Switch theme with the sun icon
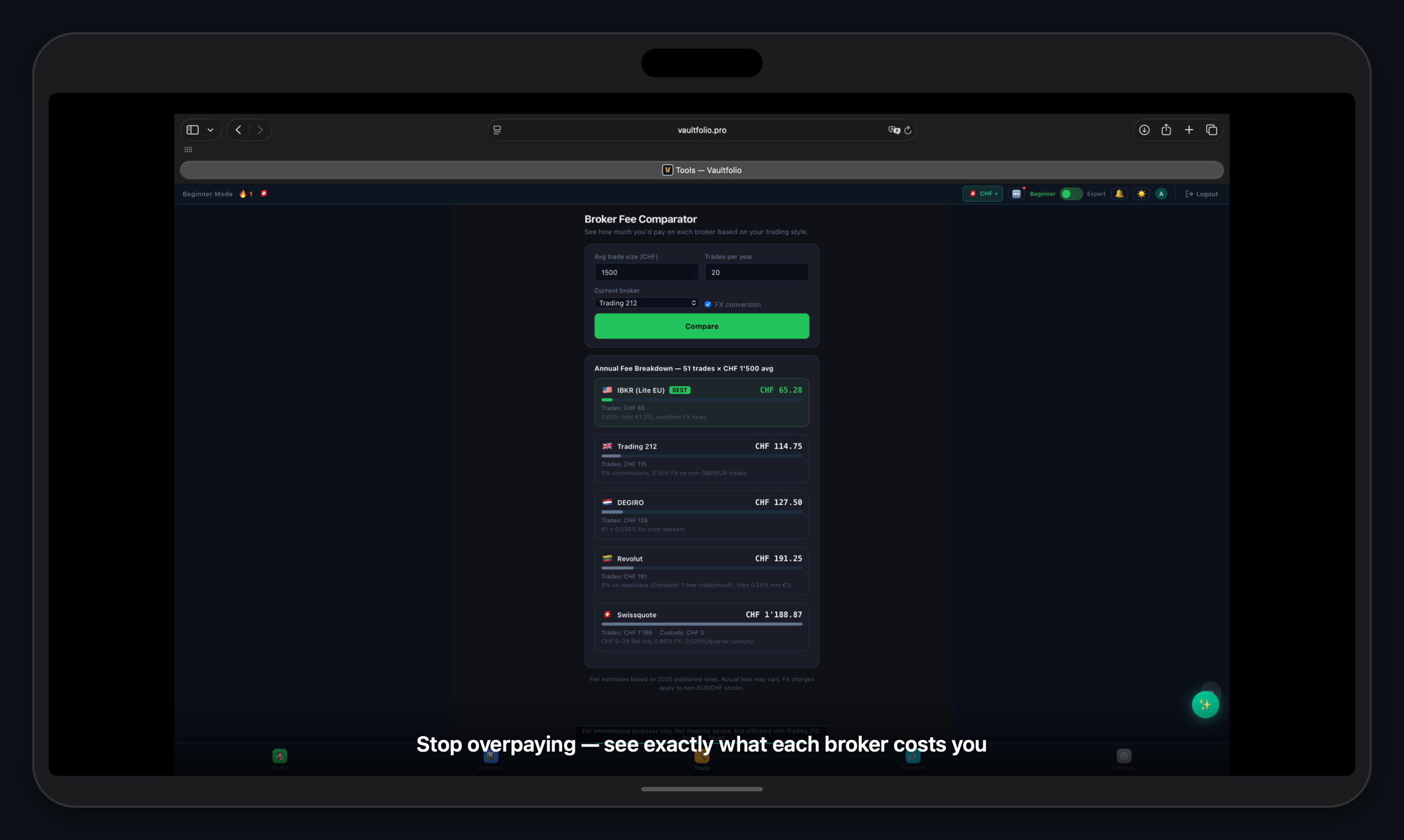1404x840 pixels. click(1141, 193)
